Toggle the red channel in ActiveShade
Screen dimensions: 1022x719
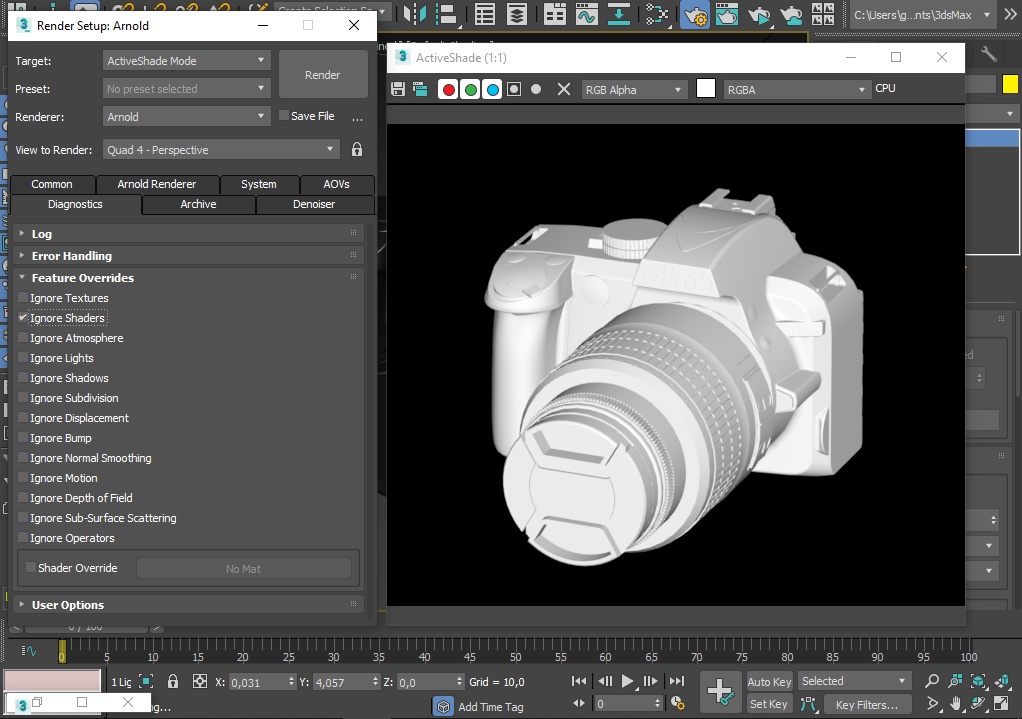[448, 89]
